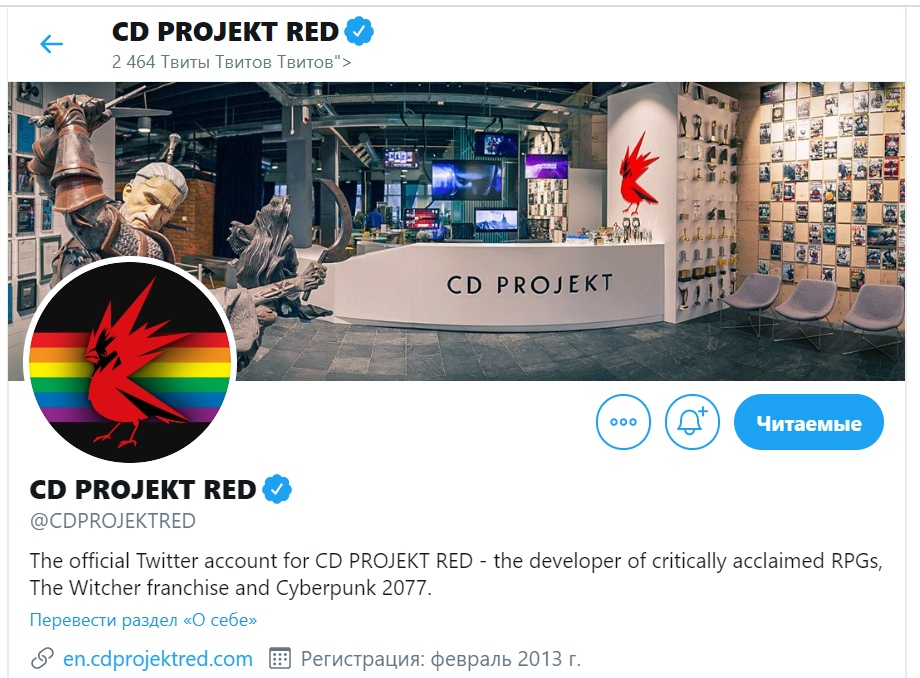Image resolution: width=920 pixels, height=678 pixels.
Task: Visit the en.cdprojektred.com link
Action: click(x=158, y=659)
